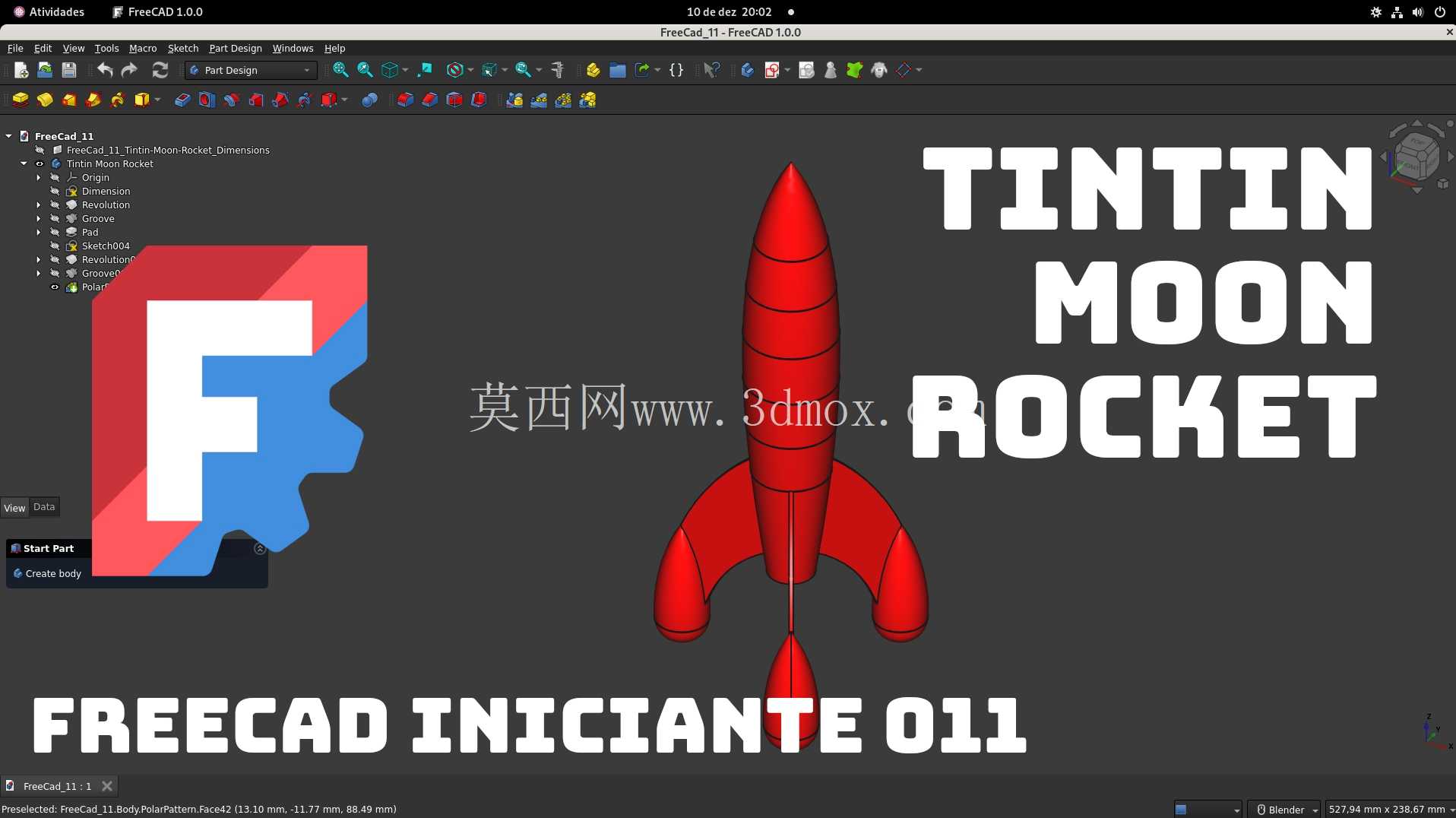Toggle visibility of Tintin Moon Rocket body
Viewport: 1456px width, 818px height.
[40, 163]
